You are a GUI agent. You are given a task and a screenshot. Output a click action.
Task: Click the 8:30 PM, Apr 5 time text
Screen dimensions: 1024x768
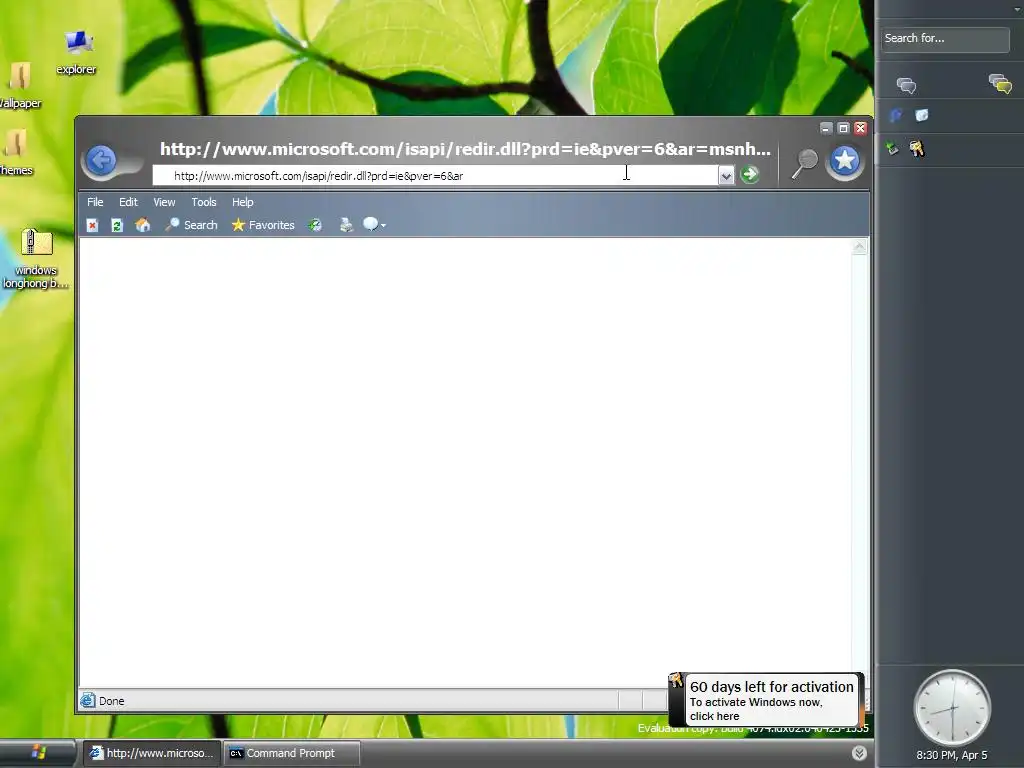[x=952, y=756]
